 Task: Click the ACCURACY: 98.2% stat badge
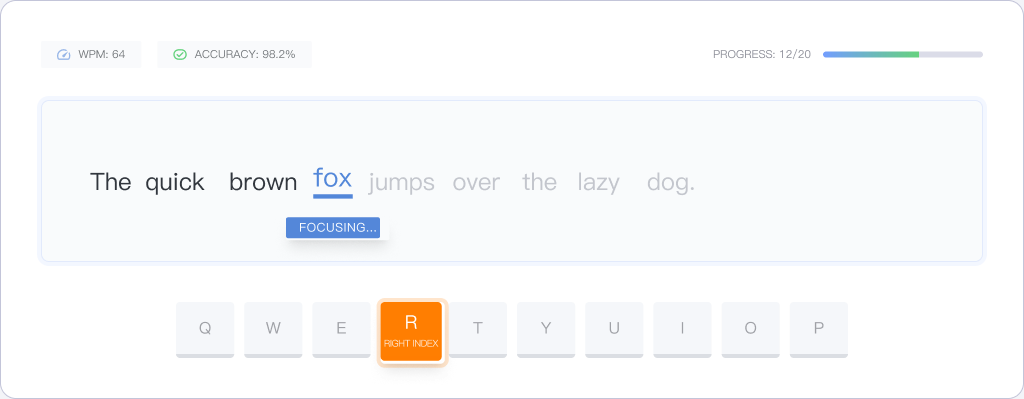(x=234, y=55)
